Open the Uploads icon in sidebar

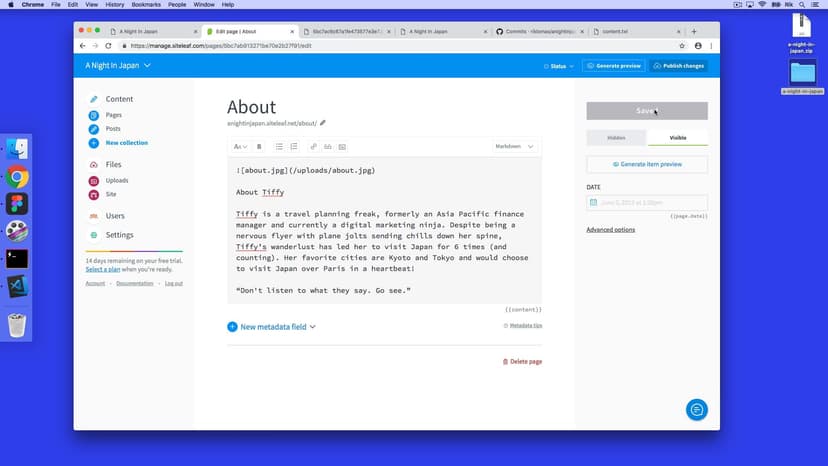click(x=94, y=181)
